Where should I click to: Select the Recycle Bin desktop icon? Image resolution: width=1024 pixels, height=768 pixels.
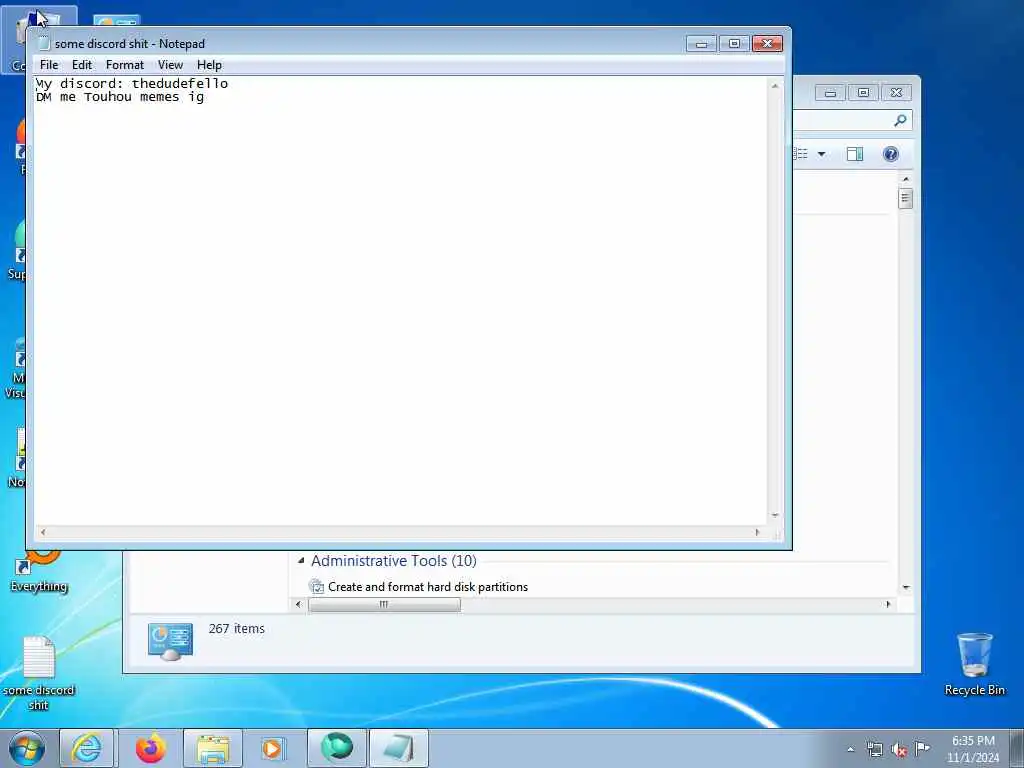(974, 664)
